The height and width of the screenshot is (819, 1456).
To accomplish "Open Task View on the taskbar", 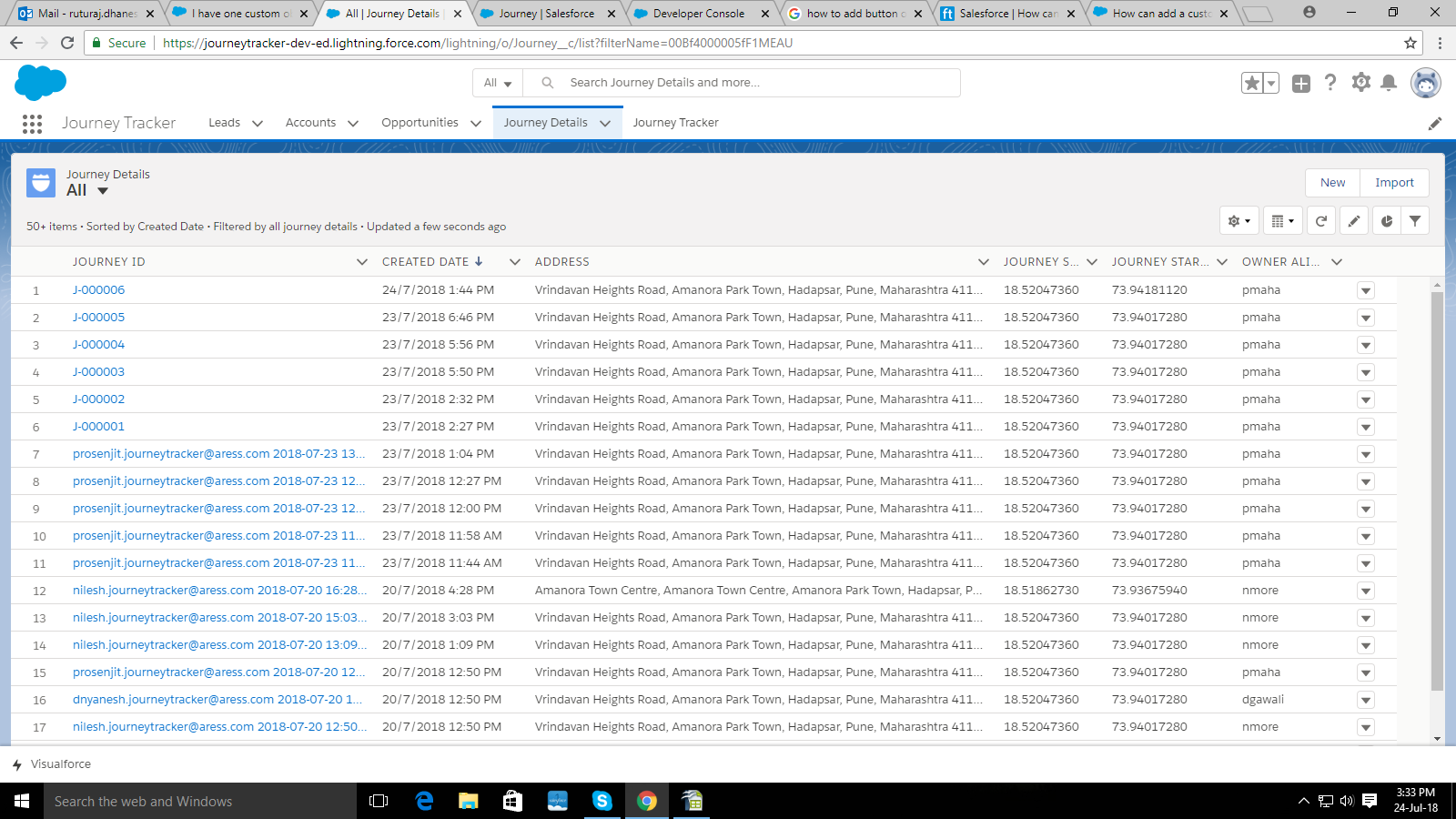I will click(x=379, y=801).
